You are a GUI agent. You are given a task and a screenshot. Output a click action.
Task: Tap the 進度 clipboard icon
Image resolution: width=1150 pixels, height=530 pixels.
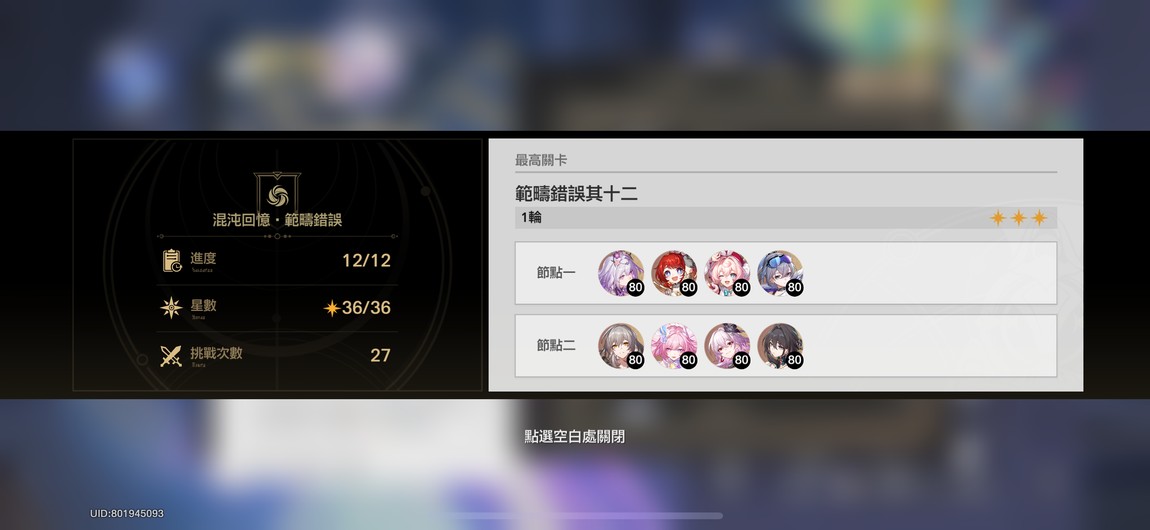coord(172,260)
